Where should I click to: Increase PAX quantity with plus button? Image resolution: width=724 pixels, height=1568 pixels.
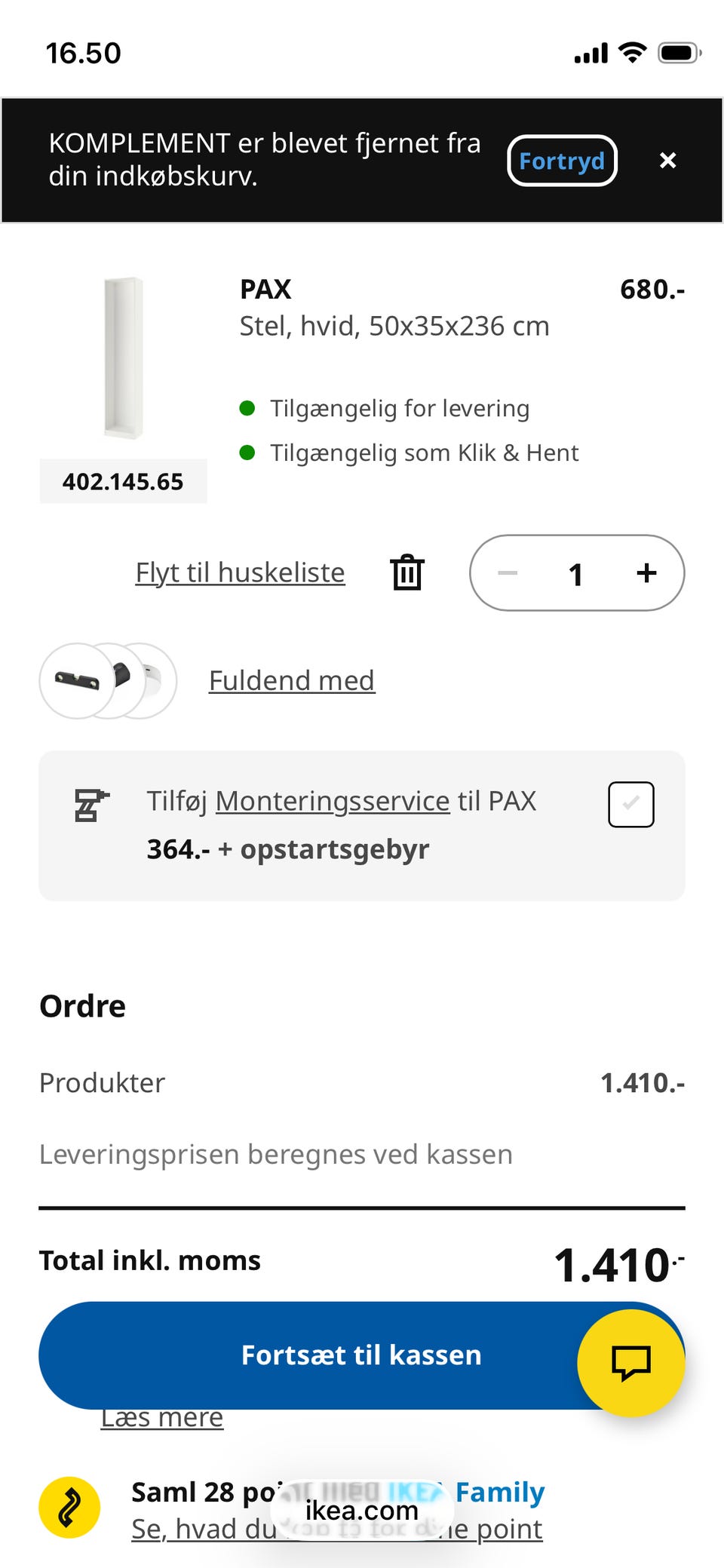click(646, 573)
